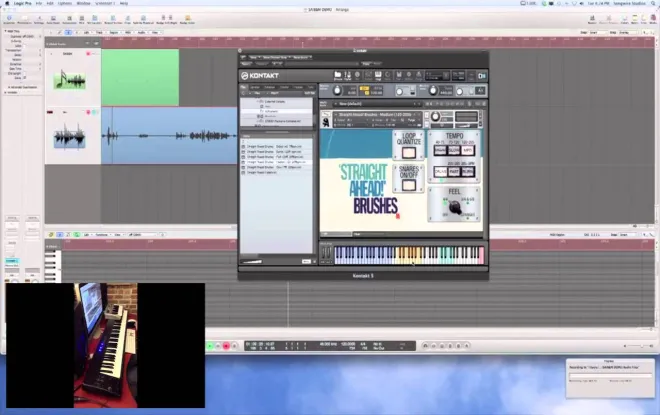The height and width of the screenshot is (415, 660).
Task: Click the Repeat Section toolbar icon
Action: coord(113,19)
